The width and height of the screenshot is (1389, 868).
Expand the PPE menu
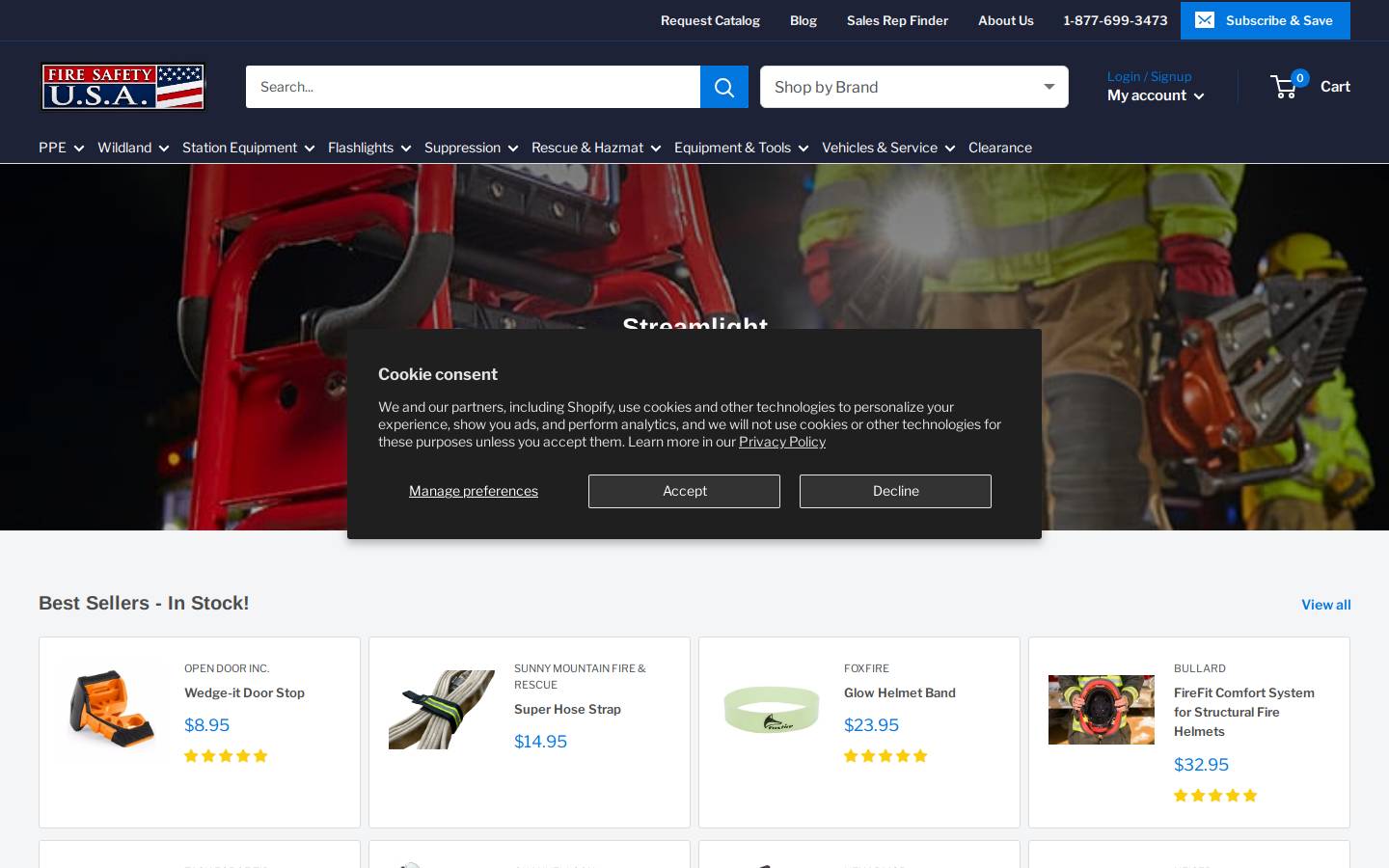coord(62,148)
